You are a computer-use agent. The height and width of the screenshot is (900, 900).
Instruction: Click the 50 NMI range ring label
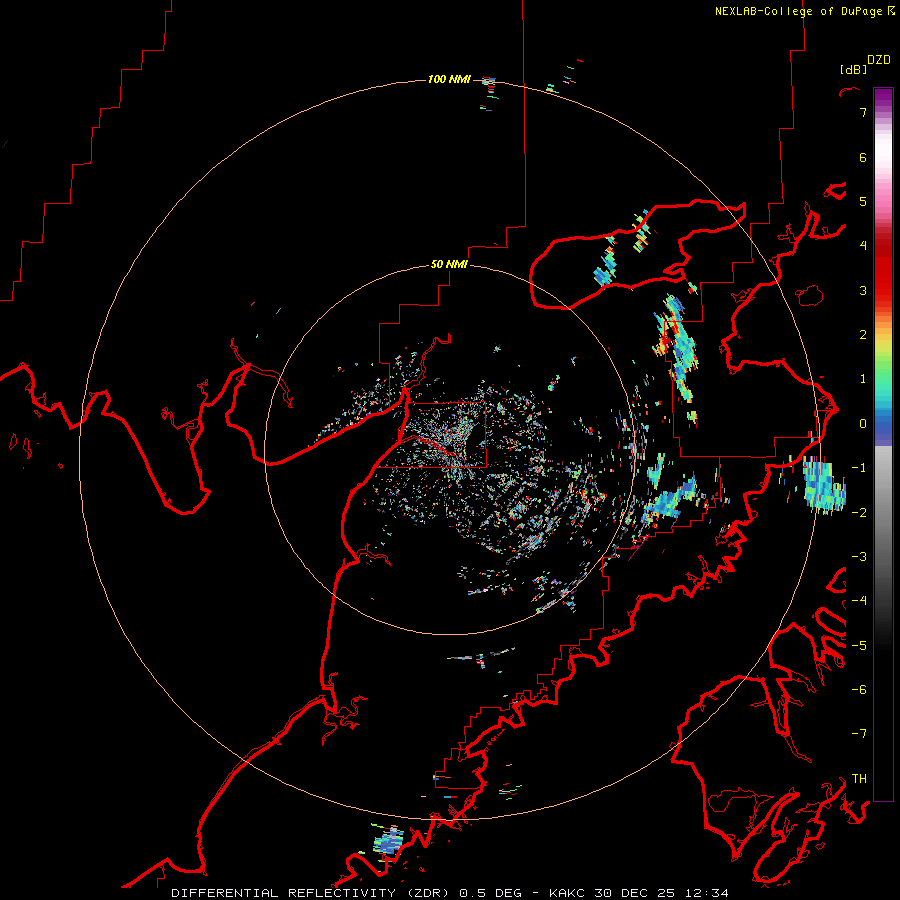pos(449,264)
